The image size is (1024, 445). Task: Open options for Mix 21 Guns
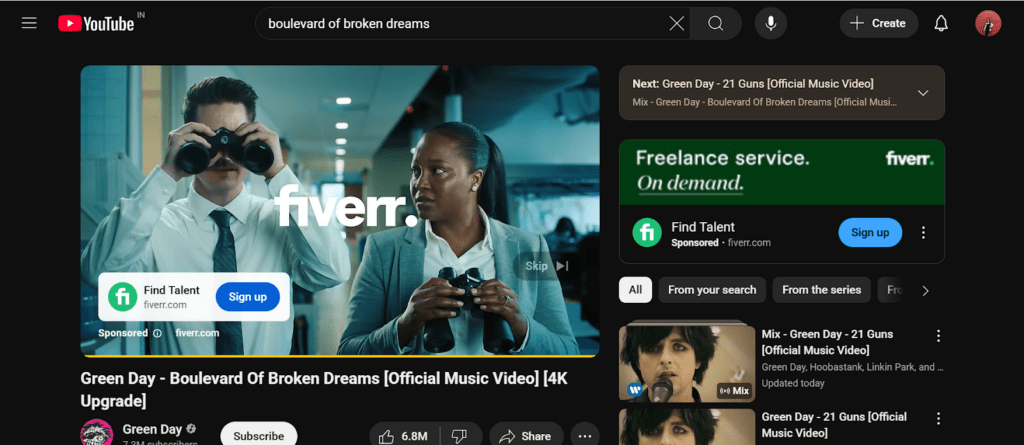[x=938, y=336]
